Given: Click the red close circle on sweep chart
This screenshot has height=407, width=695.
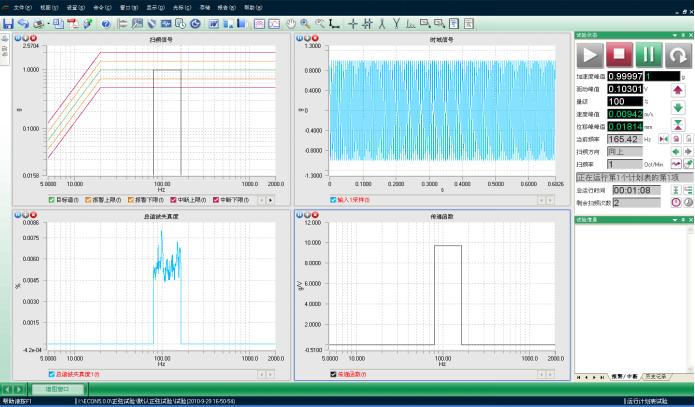Looking at the screenshot, I should pyautogui.click(x=33, y=39).
